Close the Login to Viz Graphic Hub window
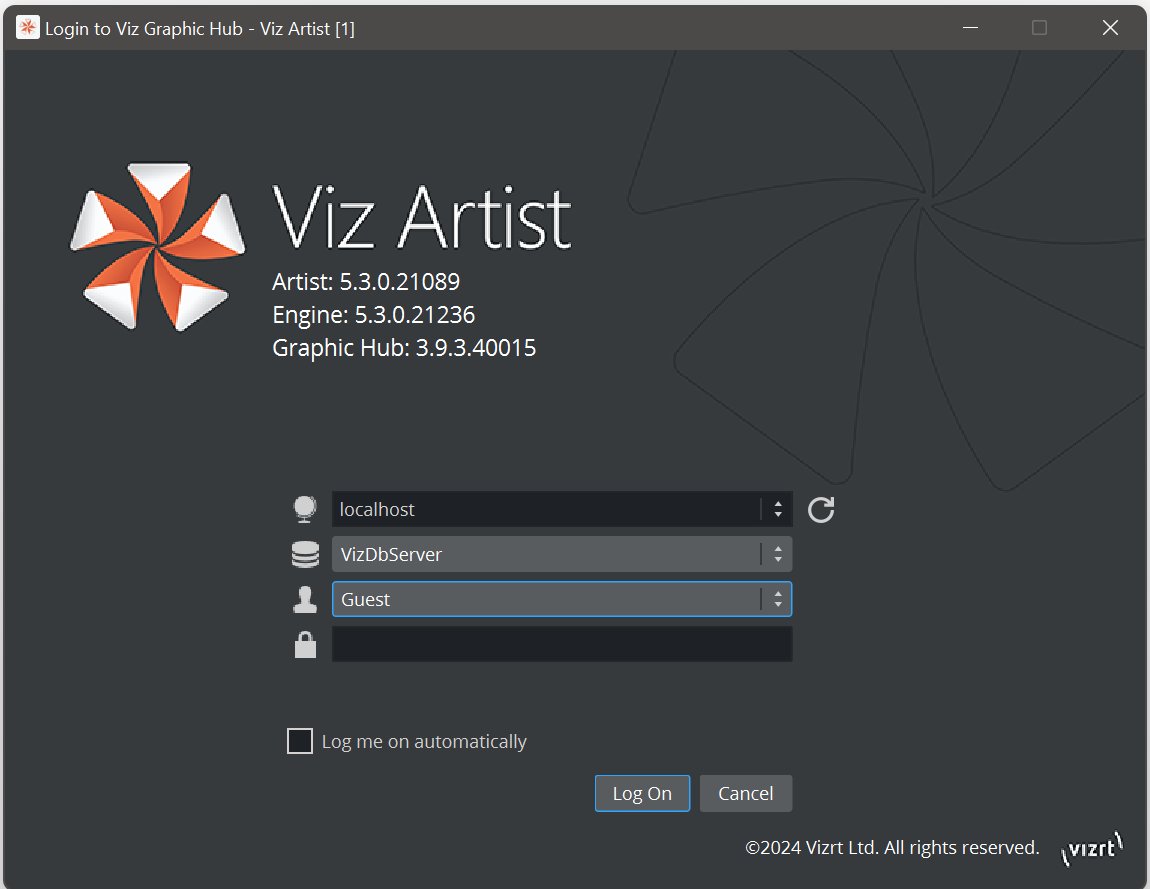The width and height of the screenshot is (1150, 889). [1110, 28]
